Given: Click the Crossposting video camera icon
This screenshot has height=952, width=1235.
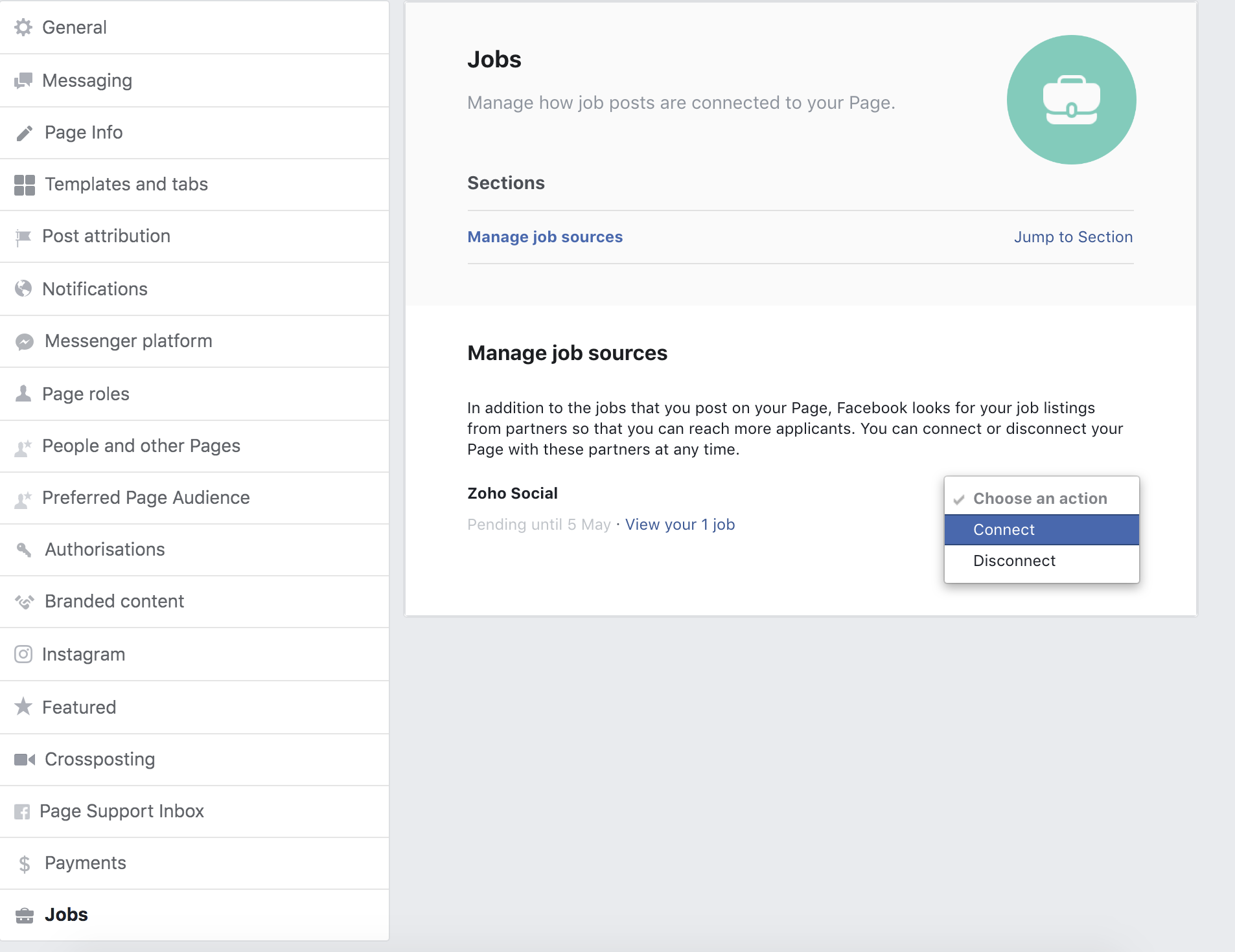Looking at the screenshot, I should coord(24,759).
